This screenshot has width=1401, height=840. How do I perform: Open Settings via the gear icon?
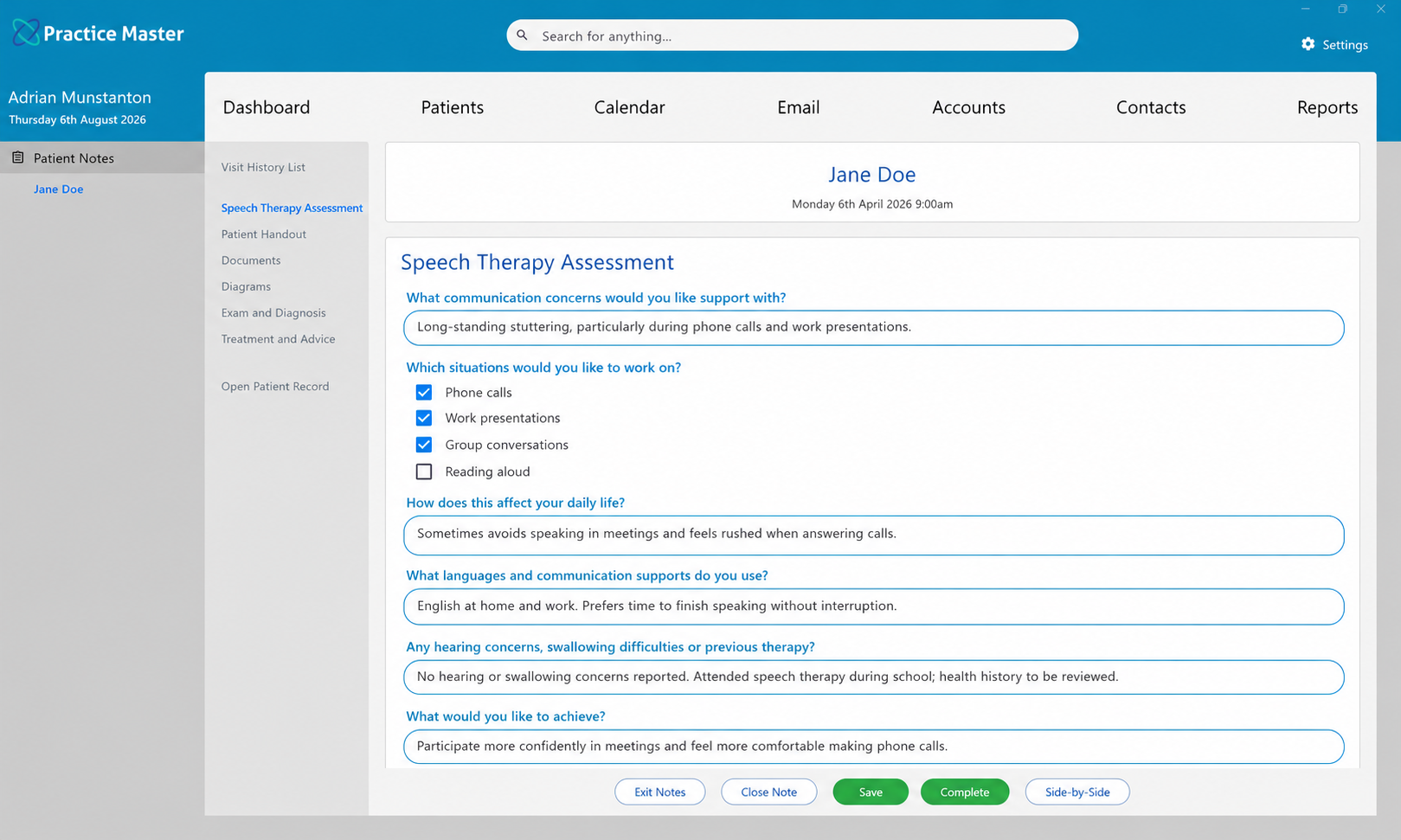(1308, 44)
